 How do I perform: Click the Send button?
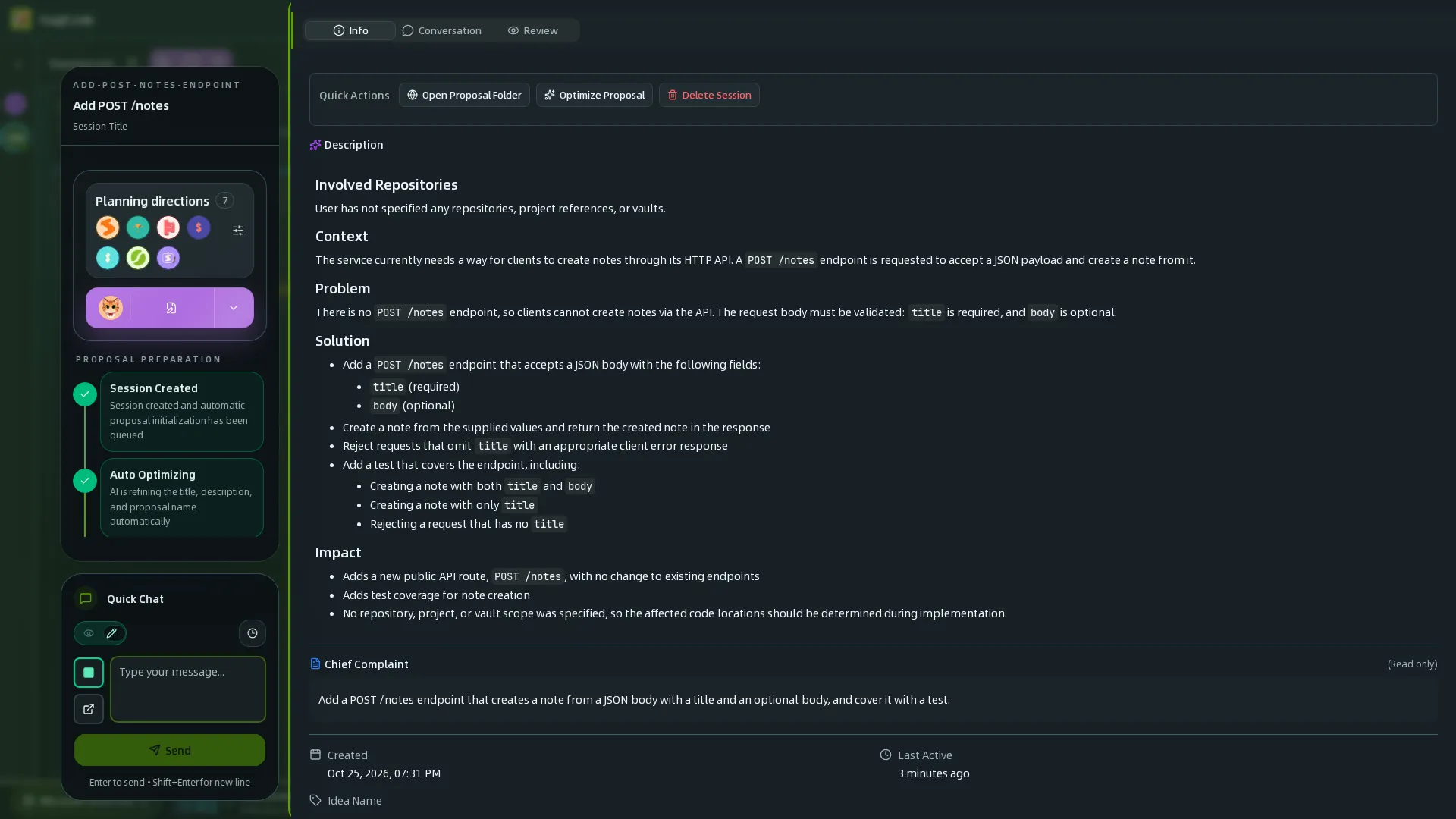click(170, 750)
